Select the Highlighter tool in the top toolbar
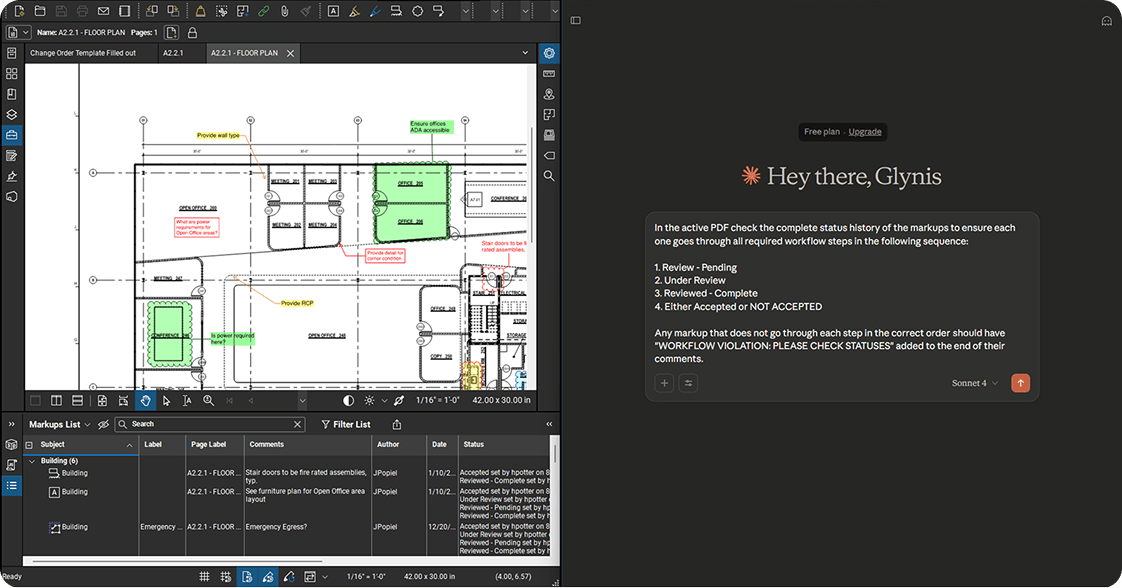Viewport: 1122px width, 588px height. coord(354,11)
